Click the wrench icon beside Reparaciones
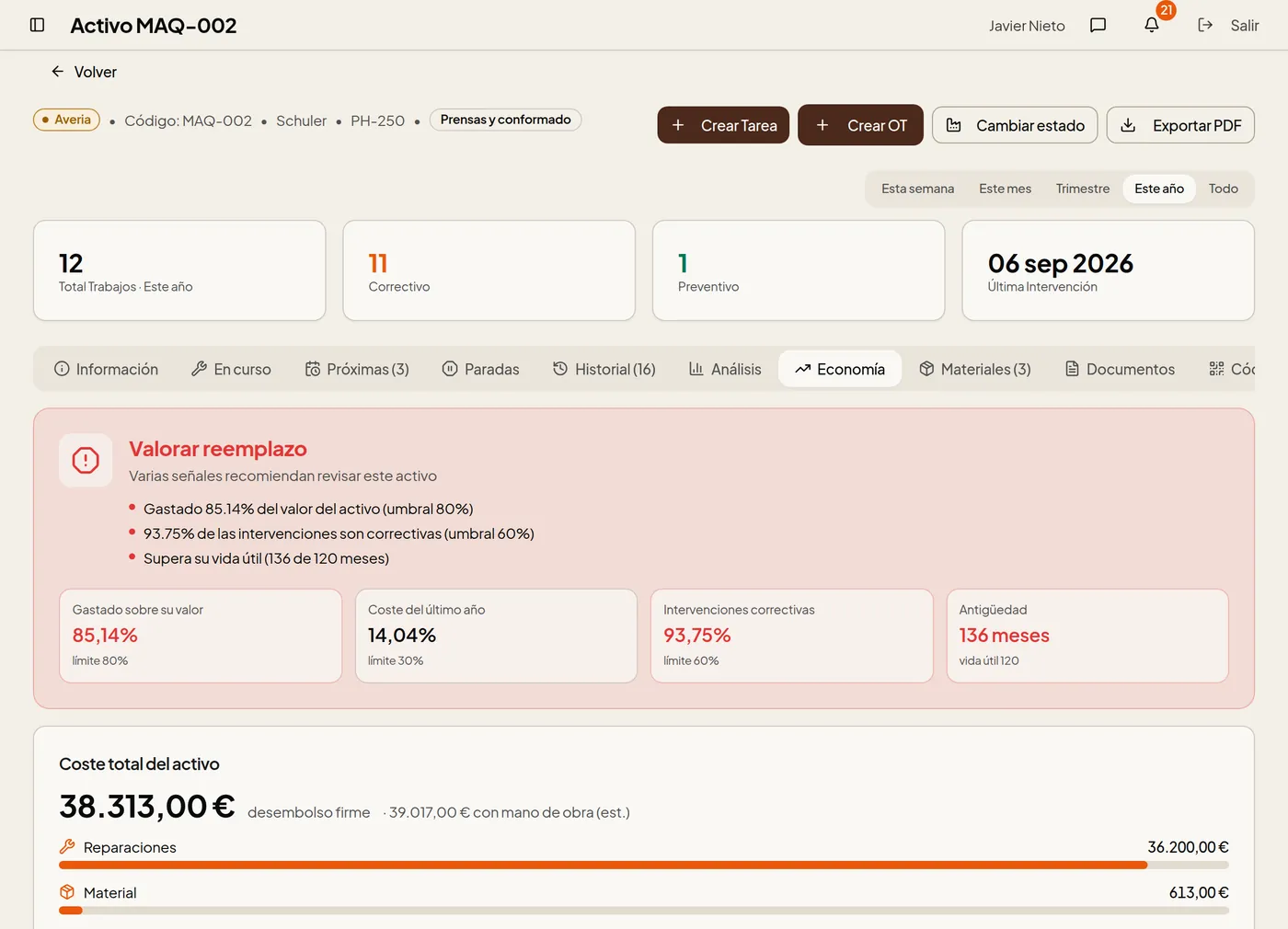1288x929 pixels. click(x=67, y=846)
